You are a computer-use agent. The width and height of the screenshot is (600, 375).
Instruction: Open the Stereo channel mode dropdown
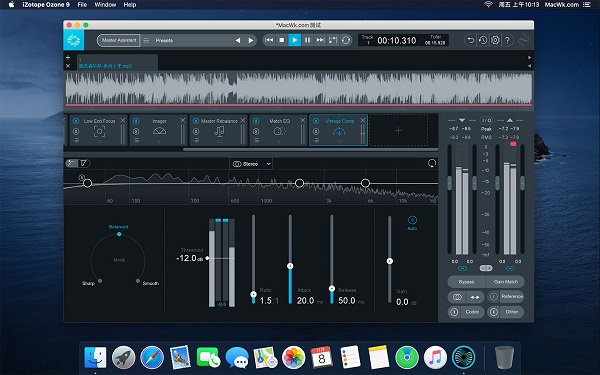tap(251, 164)
